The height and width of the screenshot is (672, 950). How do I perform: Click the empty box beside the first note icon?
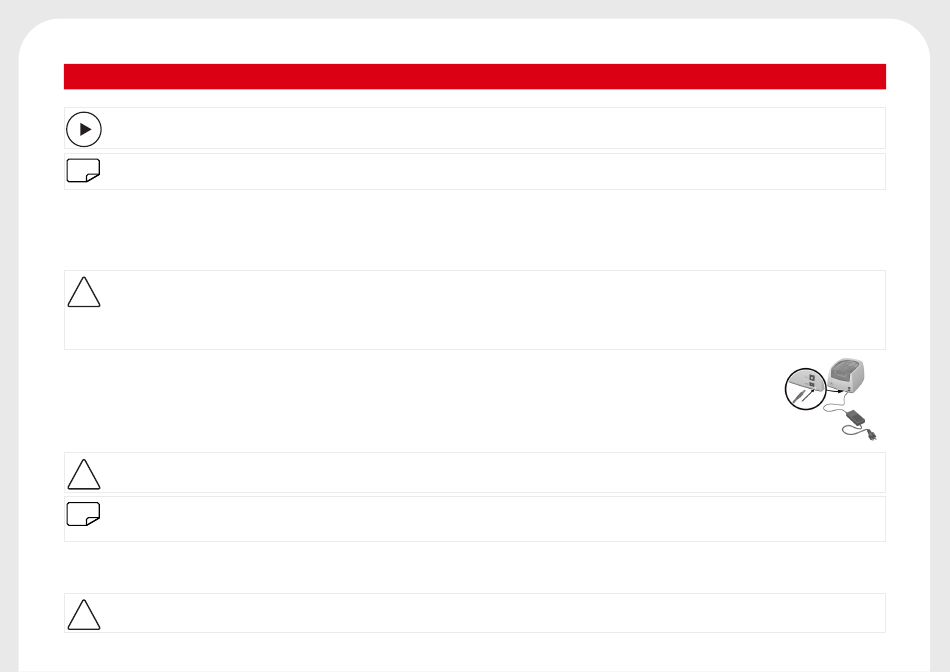pos(494,171)
